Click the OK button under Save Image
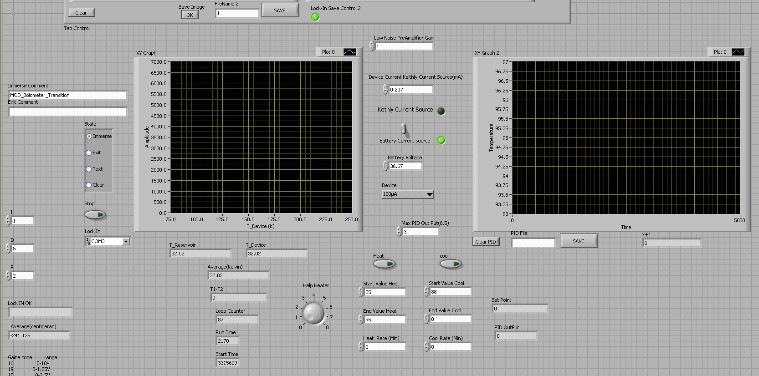The height and width of the screenshot is (376, 759). click(190, 15)
